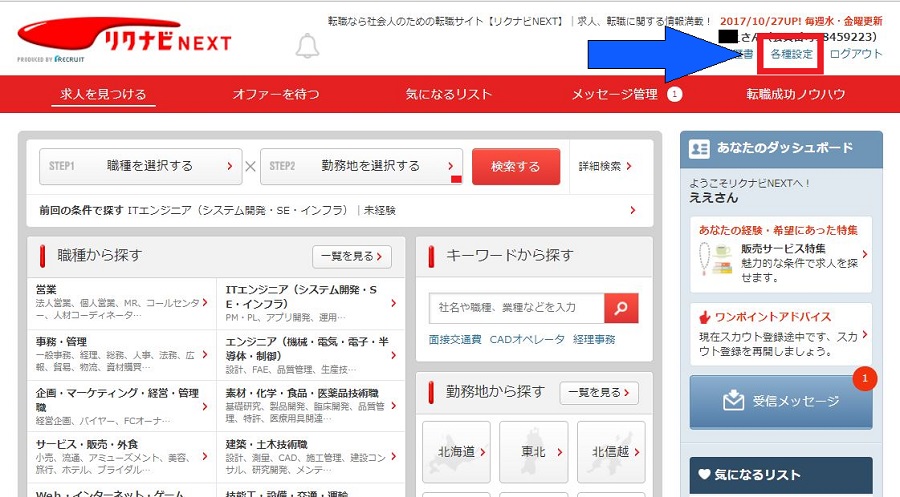This screenshot has height=497, width=900.
Task: Click the thumbs-up icon beside ワンポイントアドバイス
Action: [704, 317]
